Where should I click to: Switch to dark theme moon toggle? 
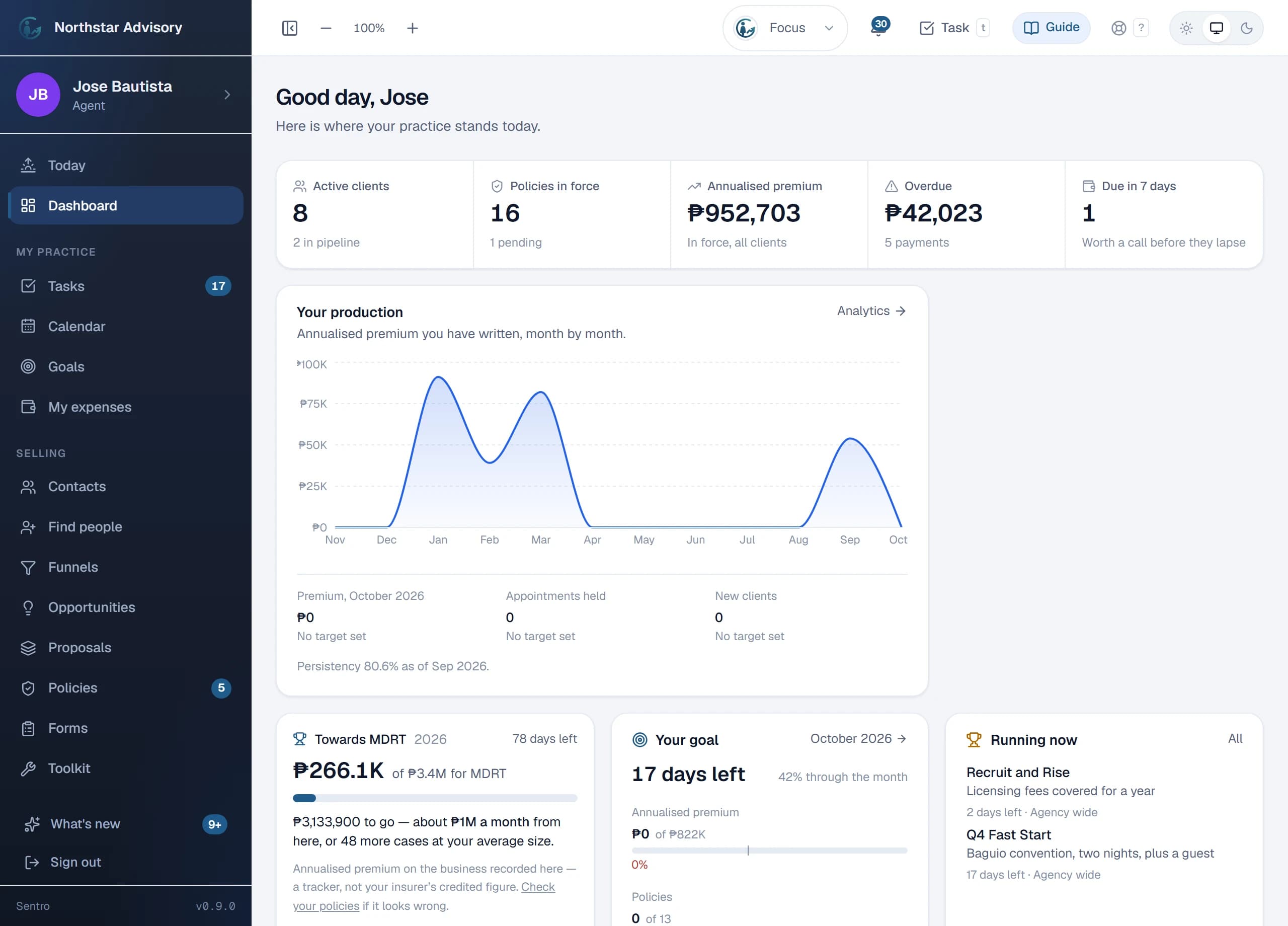pyautogui.click(x=1246, y=28)
